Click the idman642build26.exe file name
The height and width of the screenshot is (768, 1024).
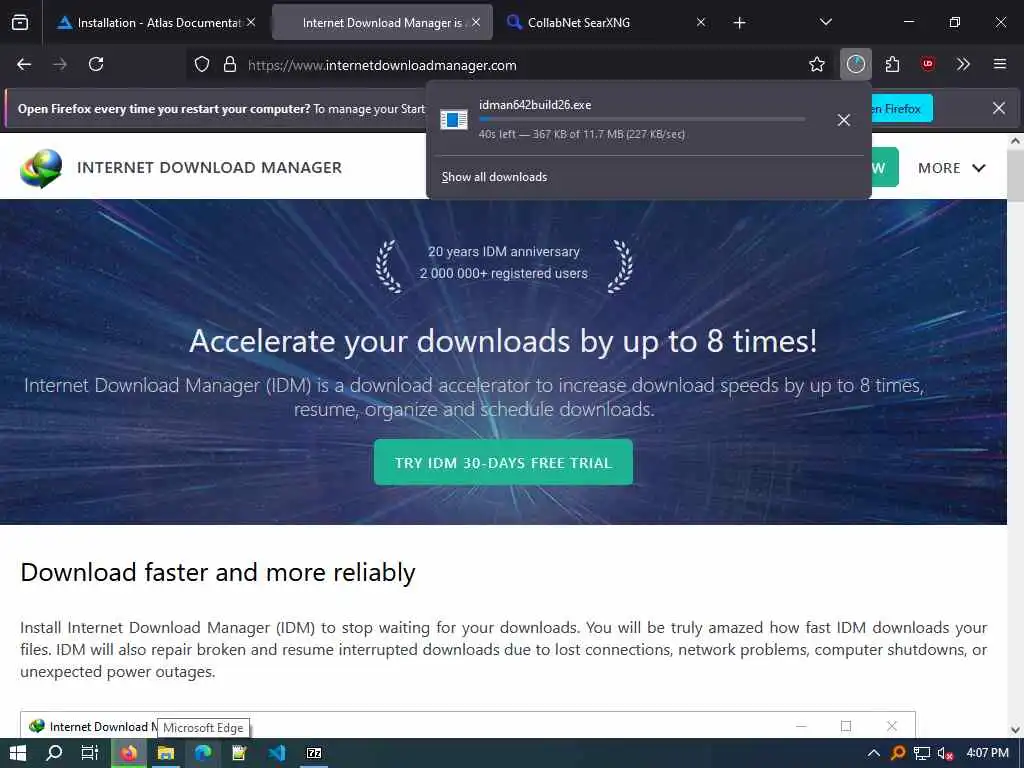(x=535, y=104)
